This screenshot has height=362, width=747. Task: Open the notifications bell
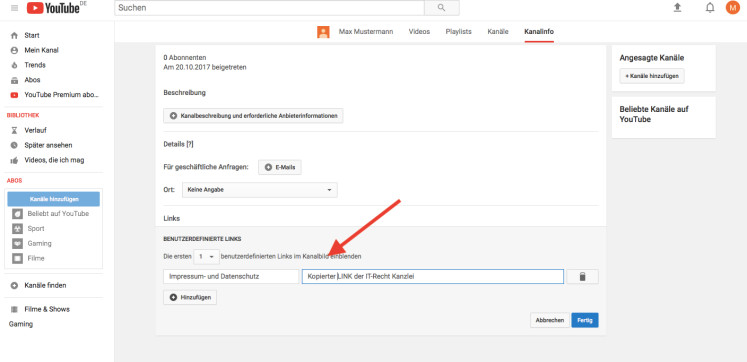click(x=710, y=8)
